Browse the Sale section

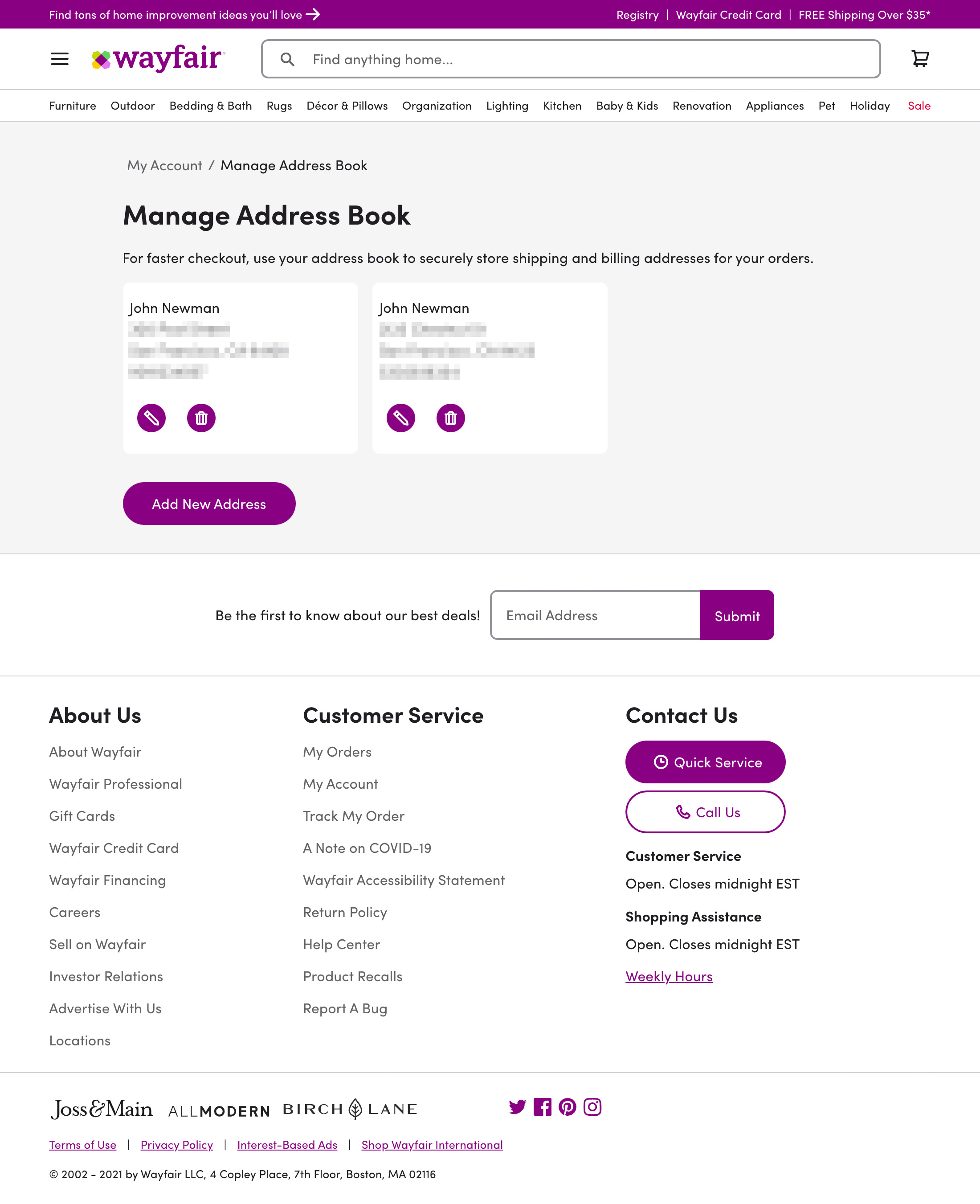(919, 106)
